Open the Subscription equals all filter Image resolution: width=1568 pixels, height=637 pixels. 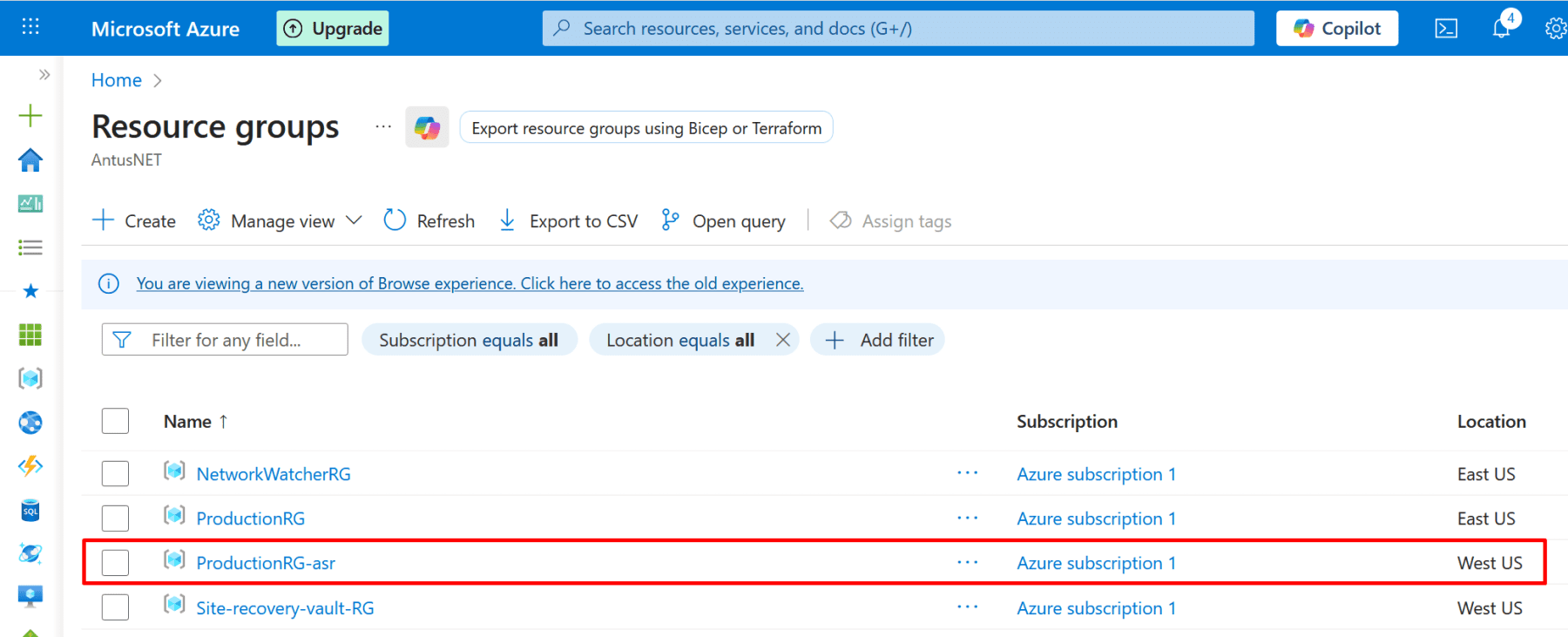469,340
